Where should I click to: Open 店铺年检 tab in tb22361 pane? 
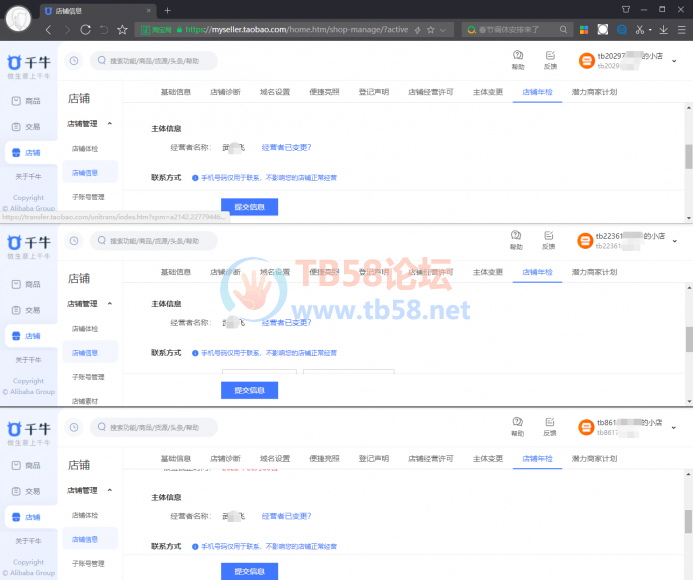point(537,272)
